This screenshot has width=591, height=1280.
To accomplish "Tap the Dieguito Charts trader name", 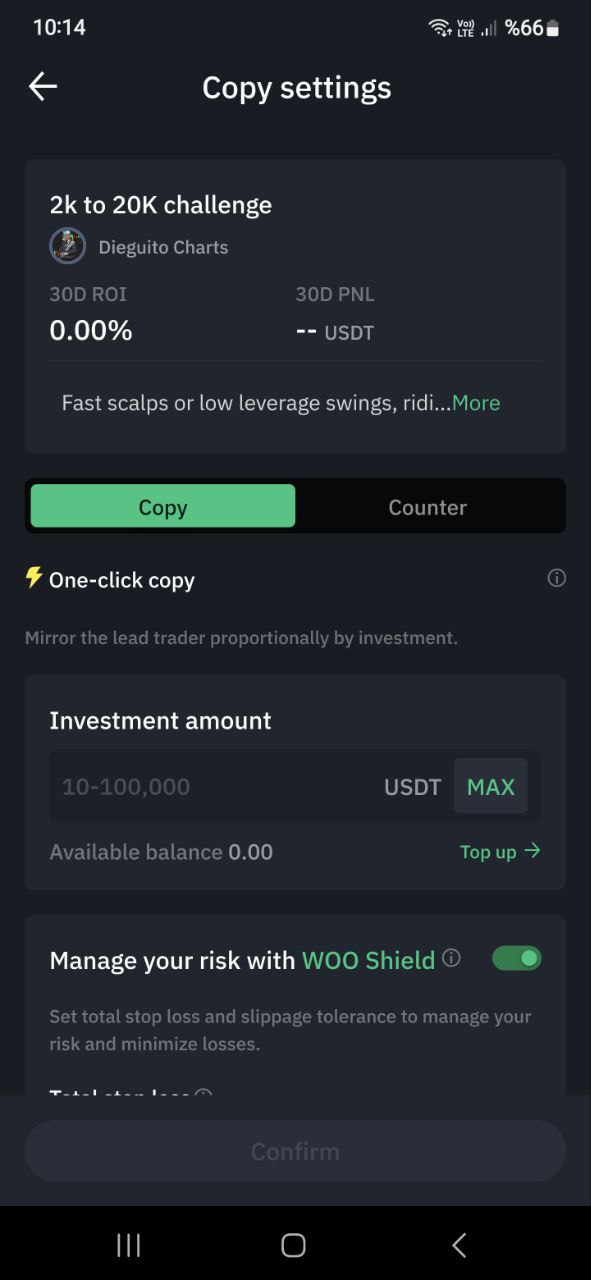I will tap(163, 247).
